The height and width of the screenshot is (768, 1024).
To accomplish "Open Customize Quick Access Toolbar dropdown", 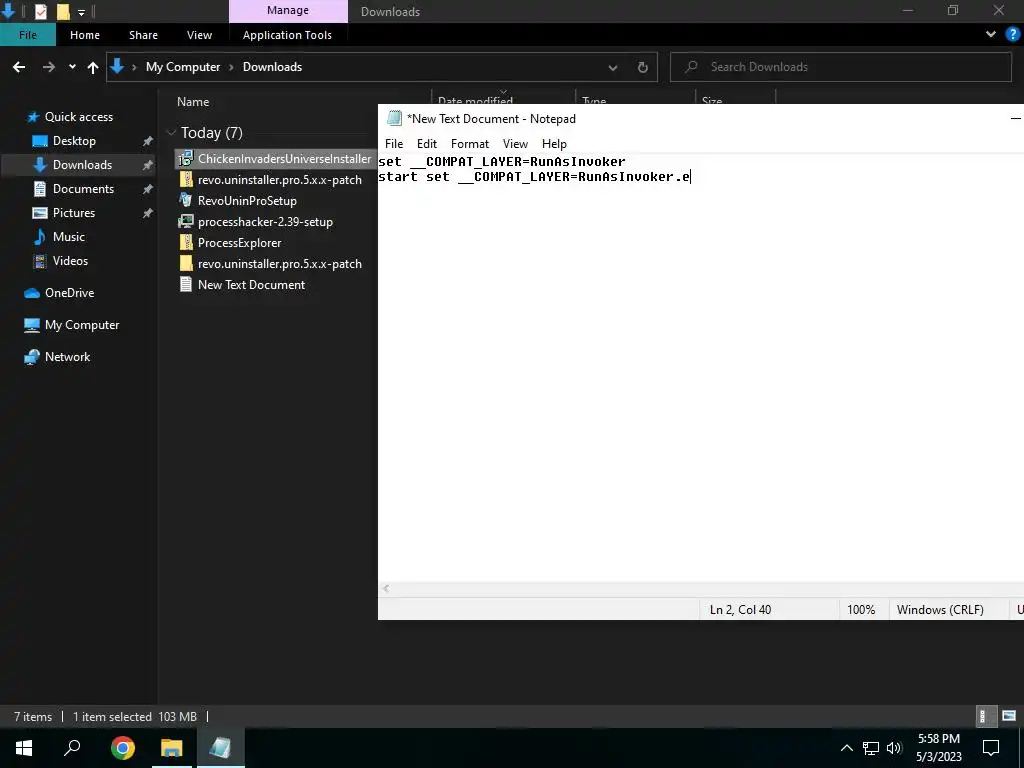I will pos(82,12).
